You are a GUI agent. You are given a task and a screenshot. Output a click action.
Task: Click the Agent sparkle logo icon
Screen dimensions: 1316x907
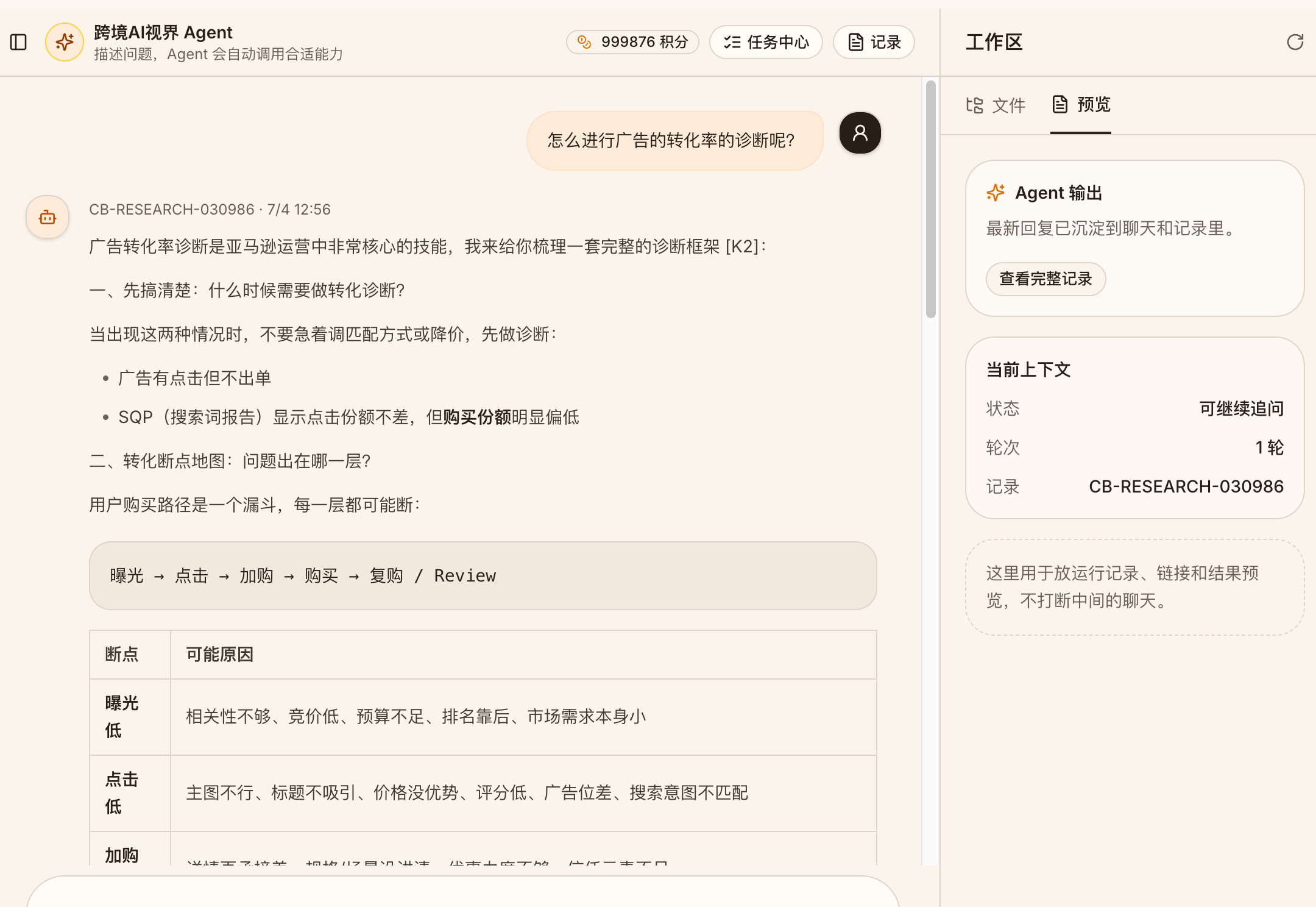65,42
